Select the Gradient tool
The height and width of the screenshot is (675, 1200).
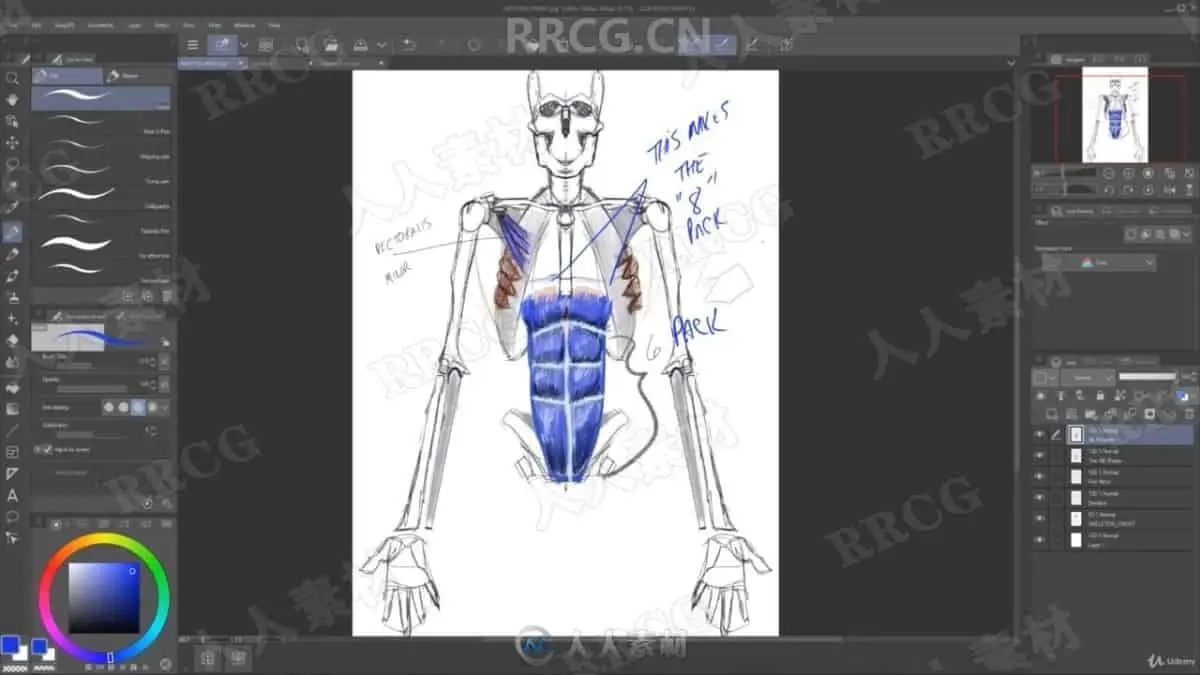(x=12, y=408)
